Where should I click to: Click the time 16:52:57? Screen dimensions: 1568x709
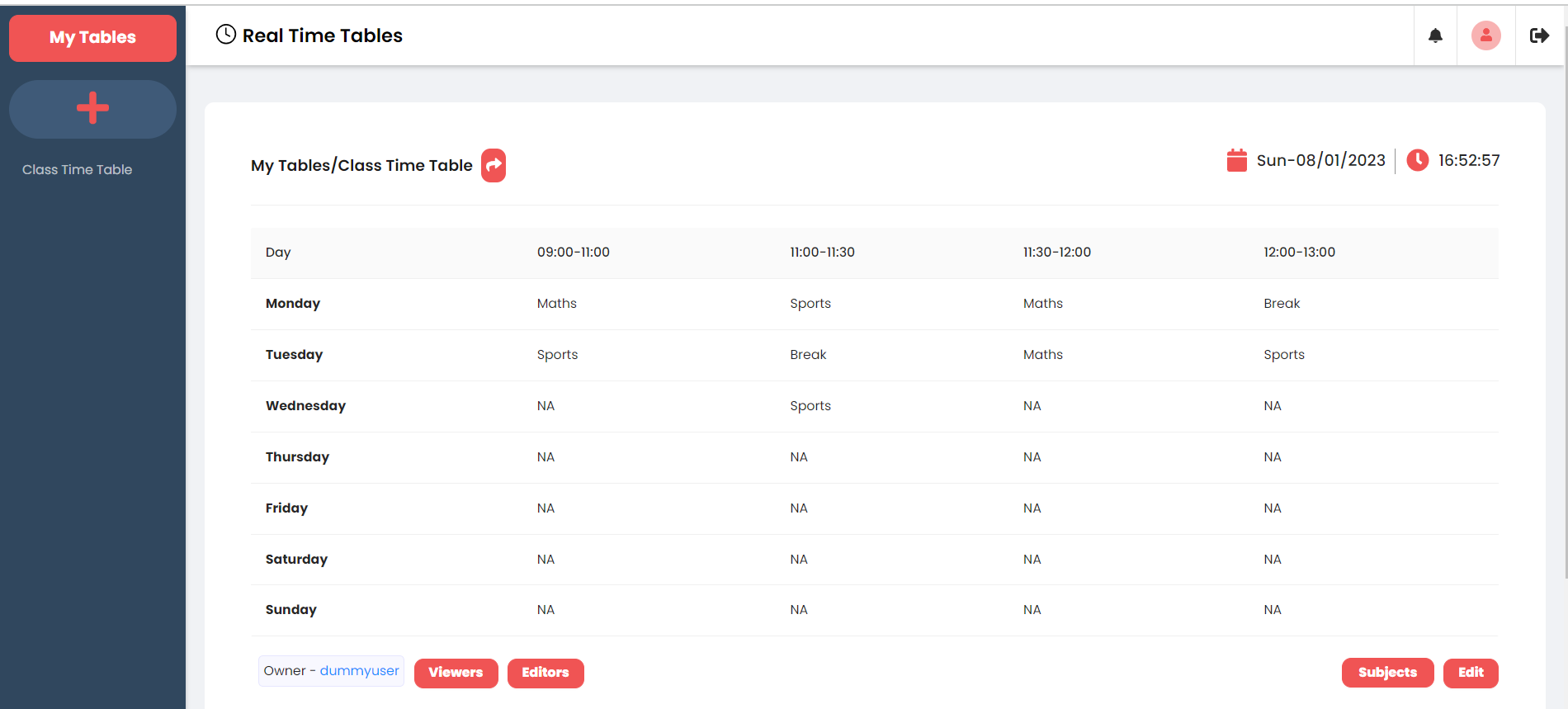point(1469,160)
